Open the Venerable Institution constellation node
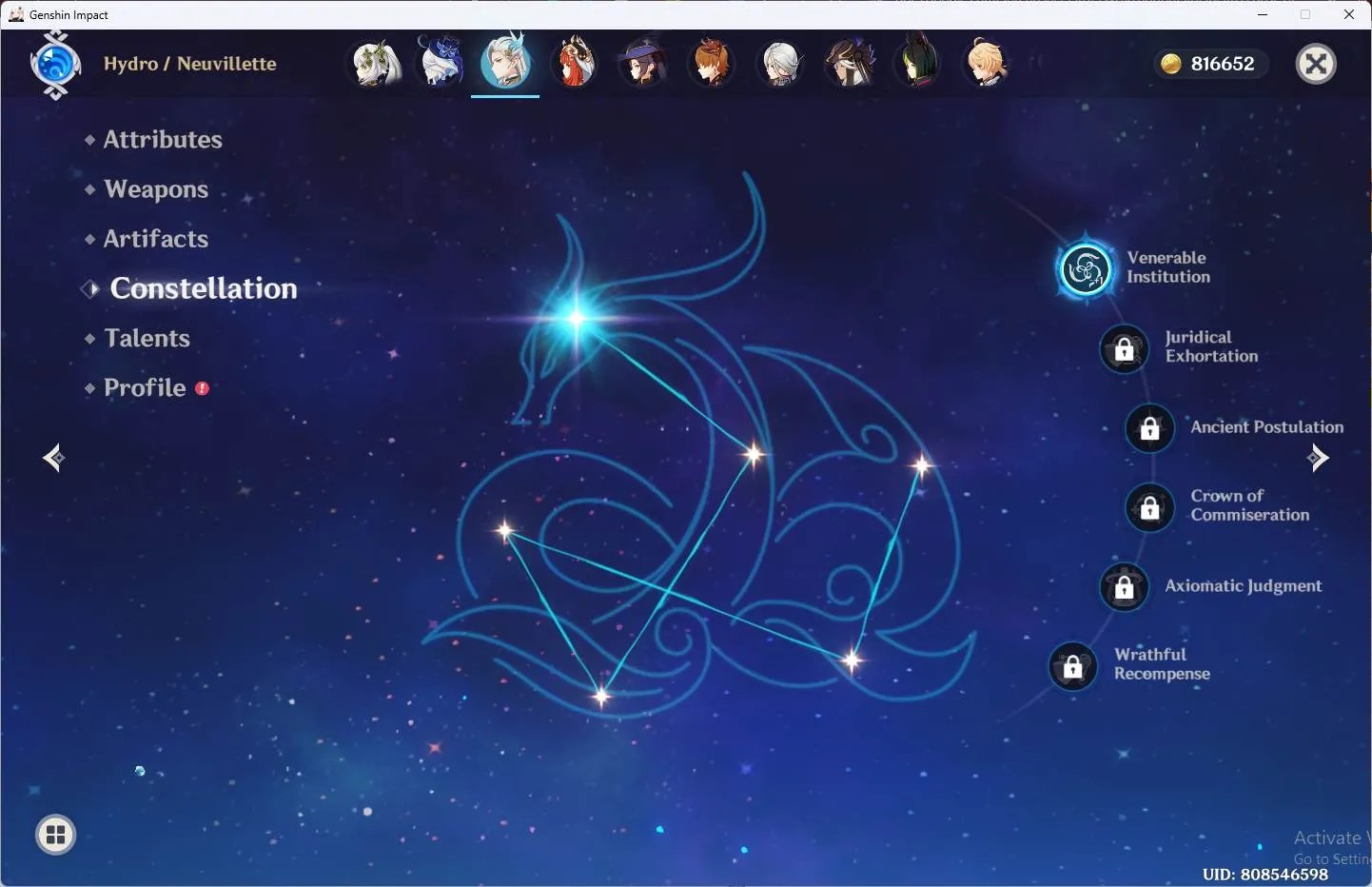Viewport: 1372px width, 887px height. (1086, 269)
